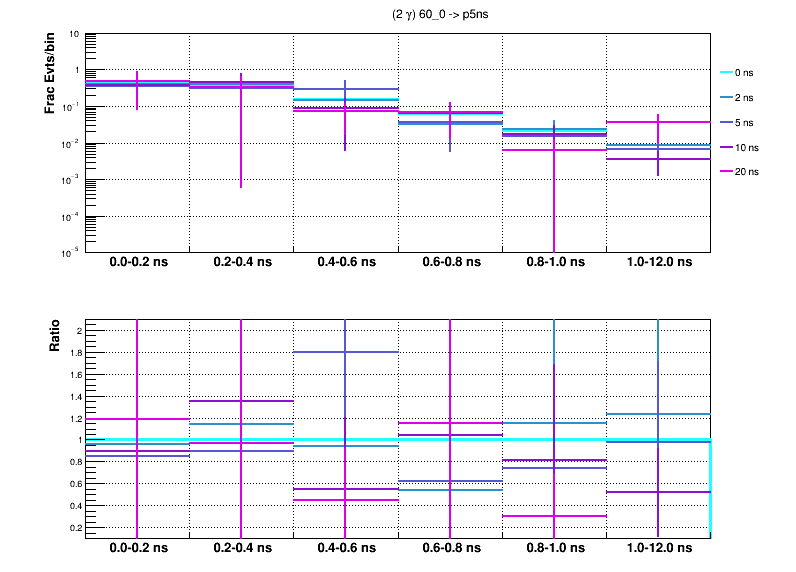Click the '10 ns' legend text label
Image resolution: width=796 pixels, height=572 pixels.
(747, 147)
